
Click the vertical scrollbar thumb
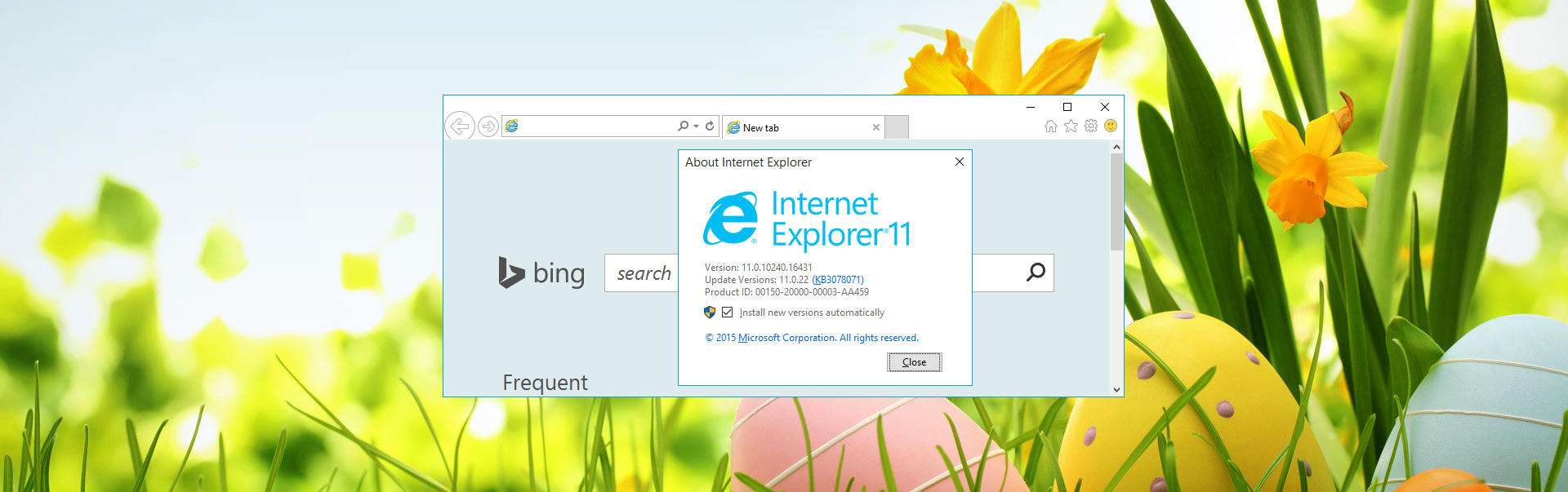pyautogui.click(x=1116, y=202)
